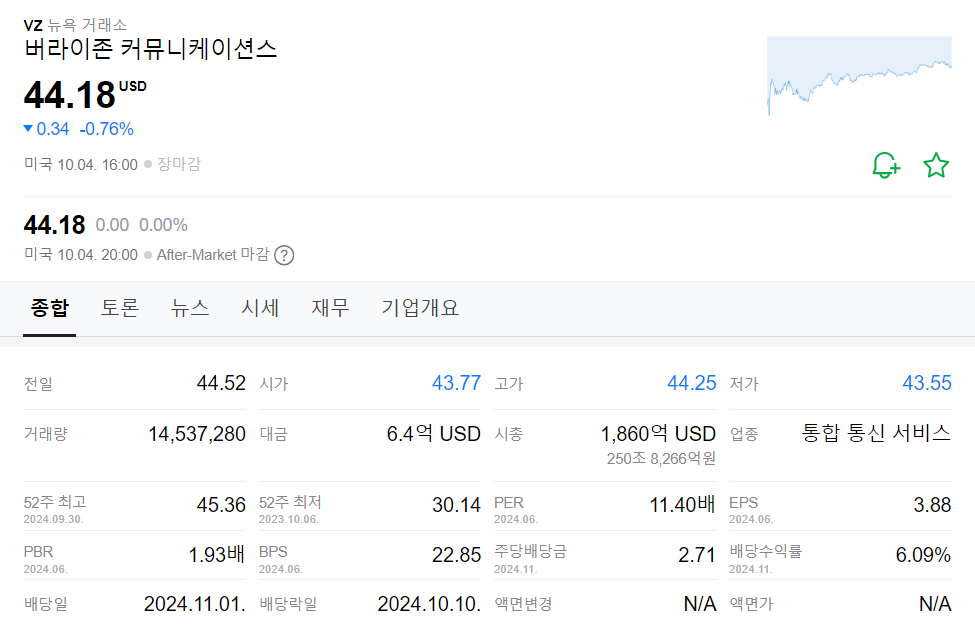Click the 시가 value 43.77
The width and height of the screenshot is (975, 630).
tap(456, 383)
